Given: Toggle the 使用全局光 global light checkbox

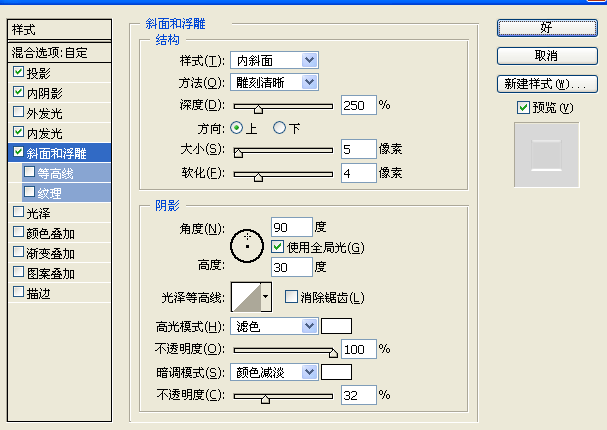Looking at the screenshot, I should (x=277, y=247).
